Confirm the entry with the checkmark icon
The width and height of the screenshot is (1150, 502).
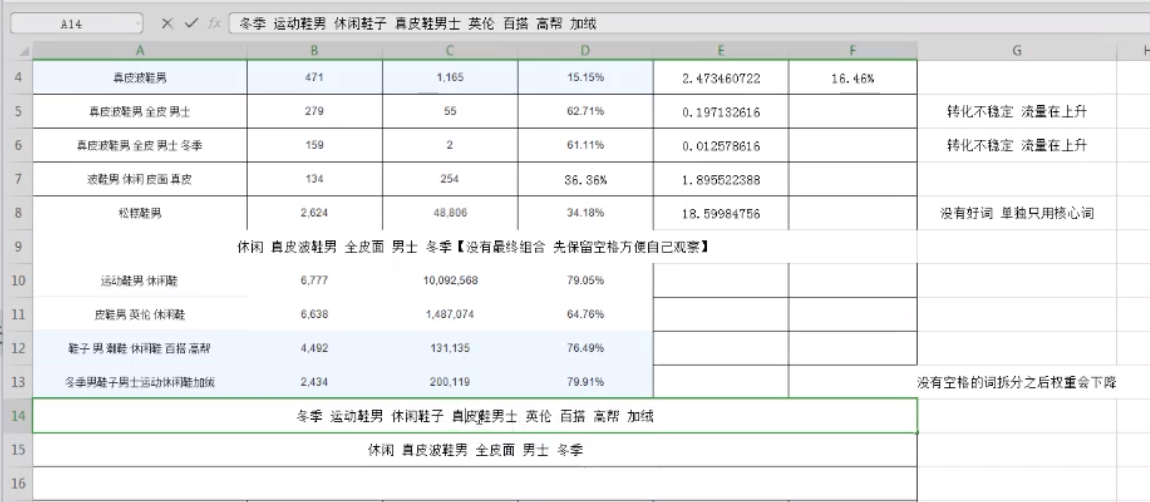[191, 23]
